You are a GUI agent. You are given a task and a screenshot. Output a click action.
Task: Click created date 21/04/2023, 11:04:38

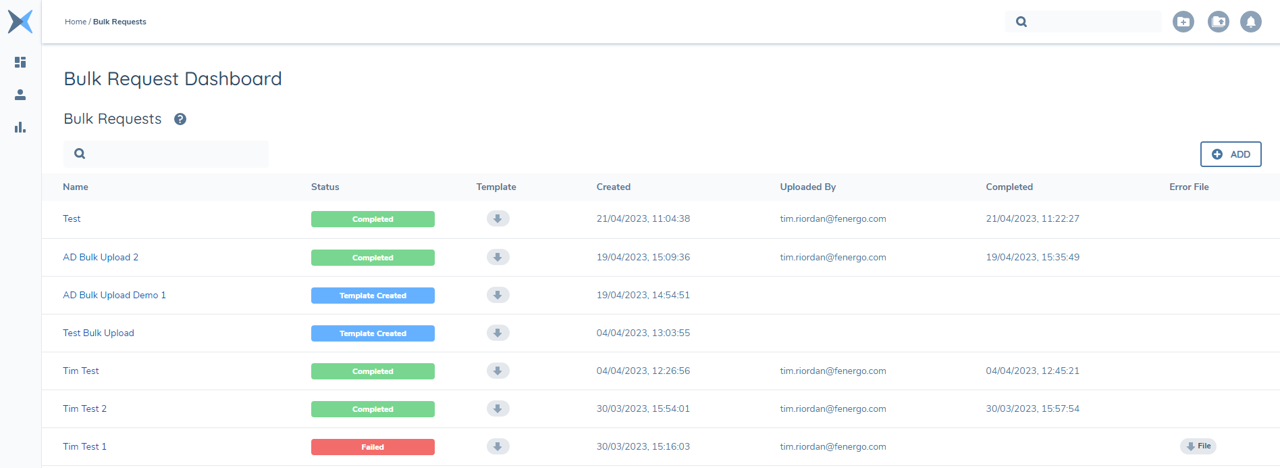point(643,219)
